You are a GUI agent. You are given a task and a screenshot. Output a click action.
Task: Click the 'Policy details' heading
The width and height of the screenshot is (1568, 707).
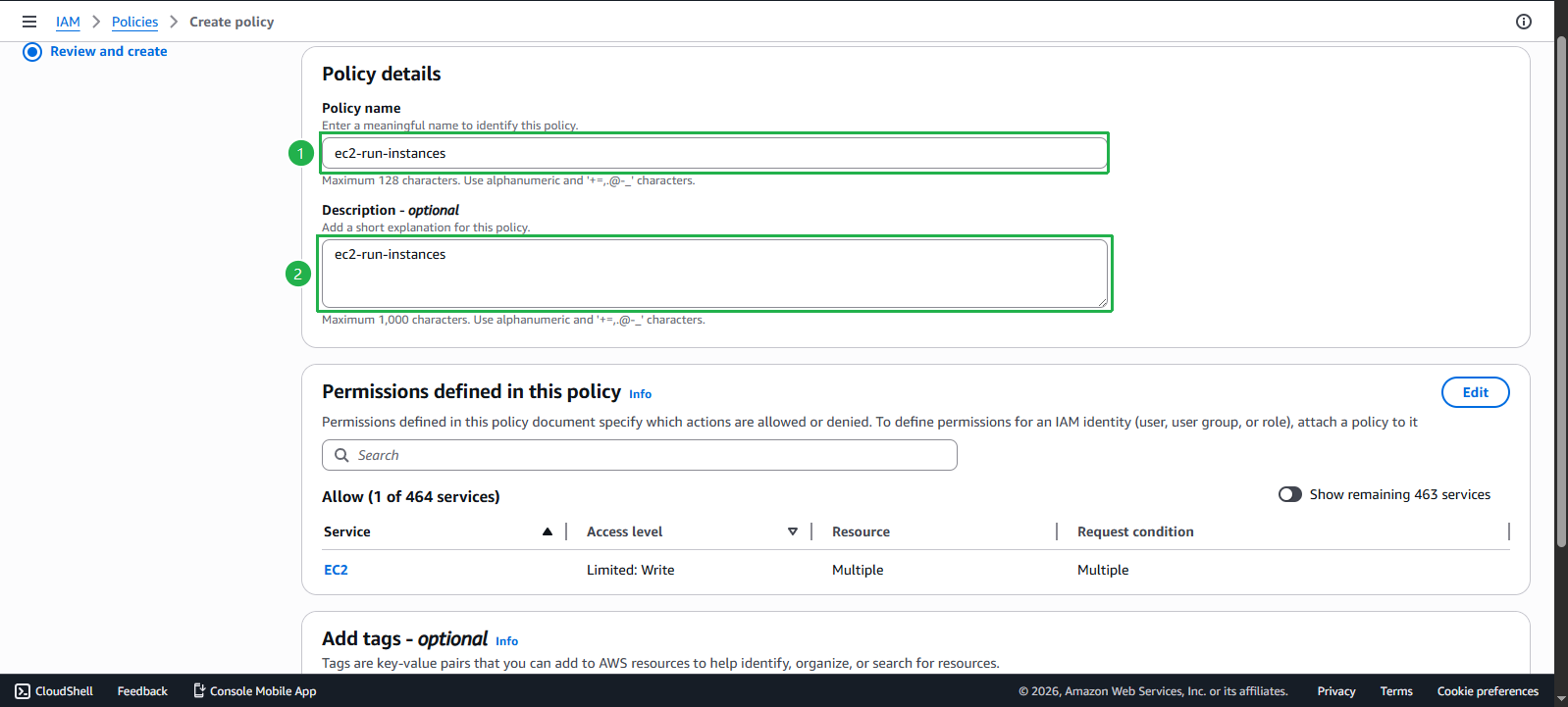(x=382, y=74)
